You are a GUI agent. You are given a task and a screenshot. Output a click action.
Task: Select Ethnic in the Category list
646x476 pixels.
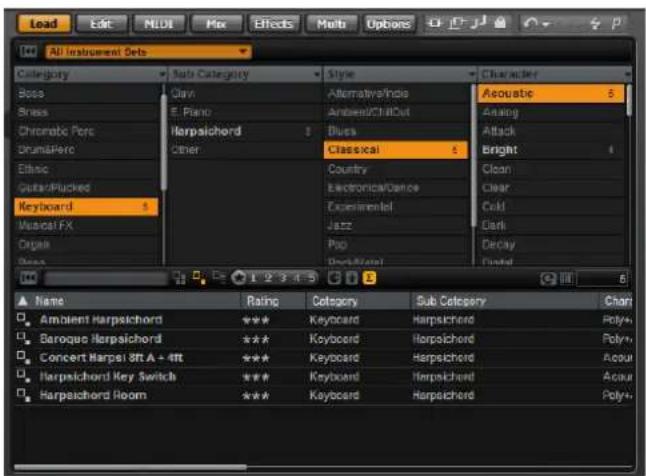point(86,169)
